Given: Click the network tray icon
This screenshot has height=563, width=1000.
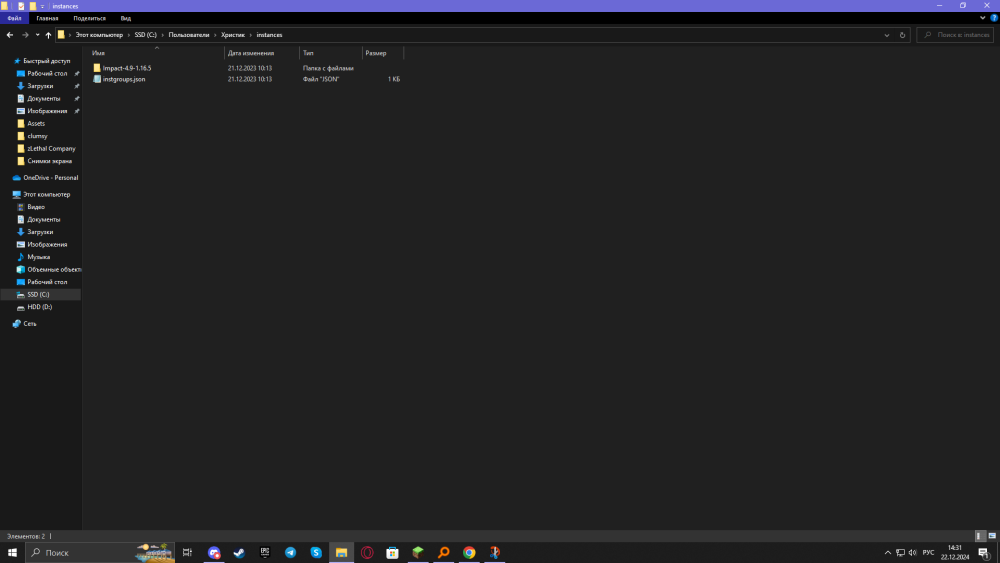Looking at the screenshot, I should tap(901, 553).
